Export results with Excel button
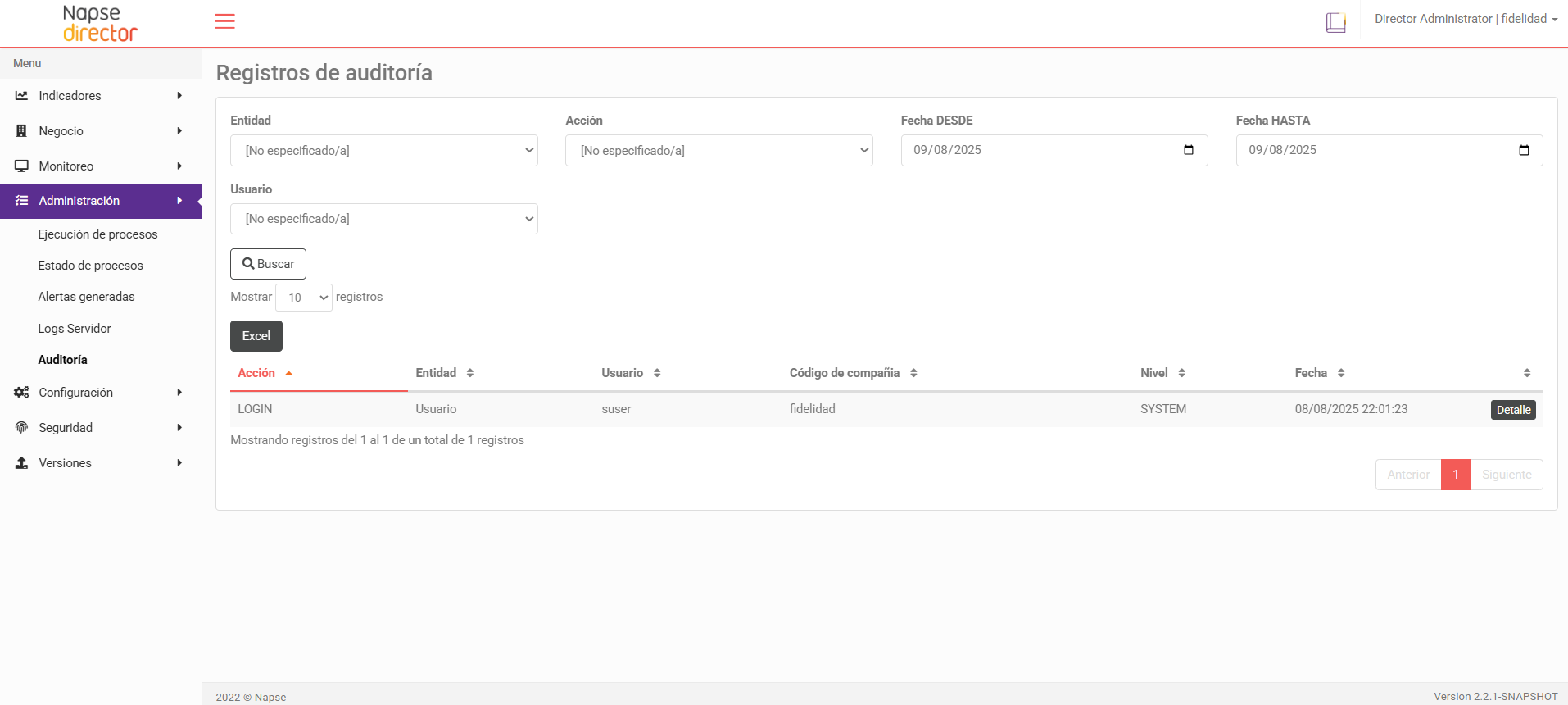Screen dimensions: 1568x705 point(256,336)
